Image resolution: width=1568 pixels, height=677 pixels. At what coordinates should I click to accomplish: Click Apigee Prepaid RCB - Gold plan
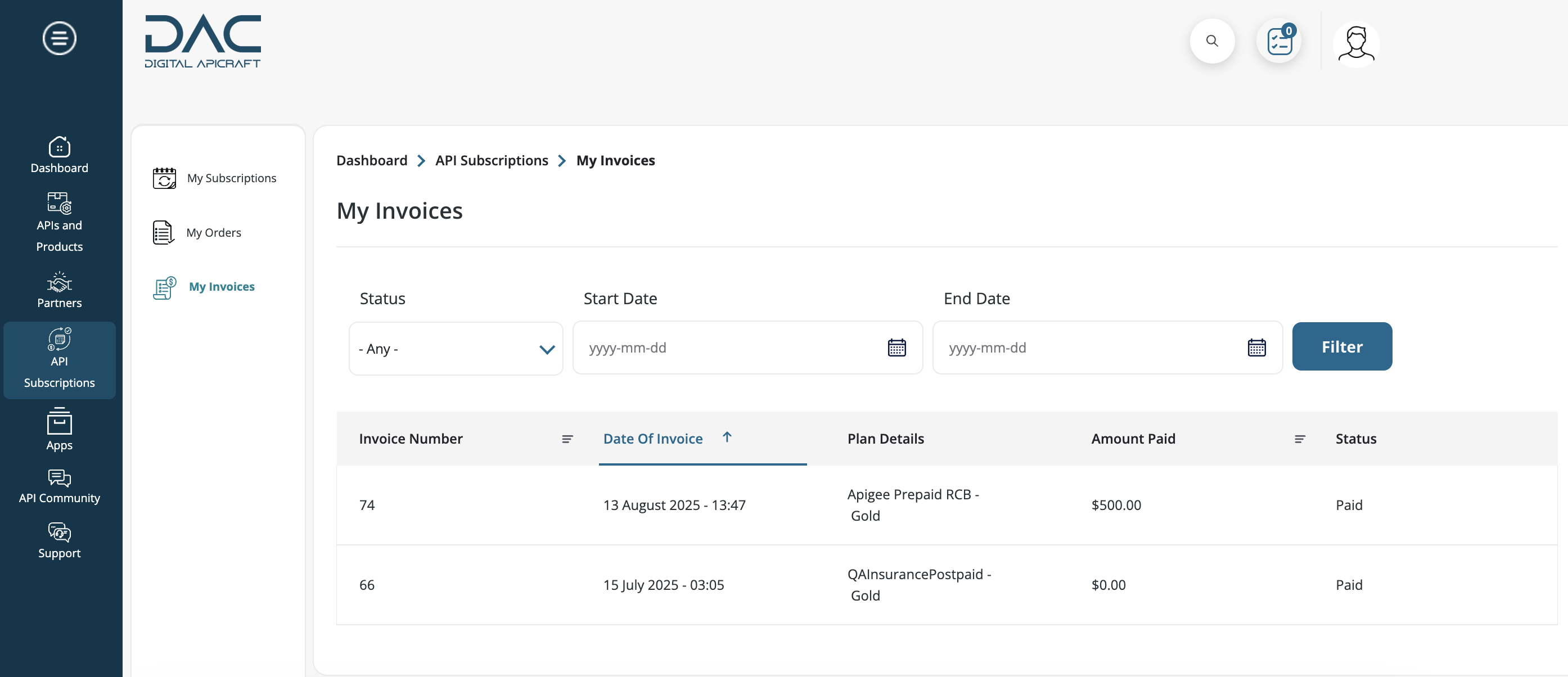[913, 505]
